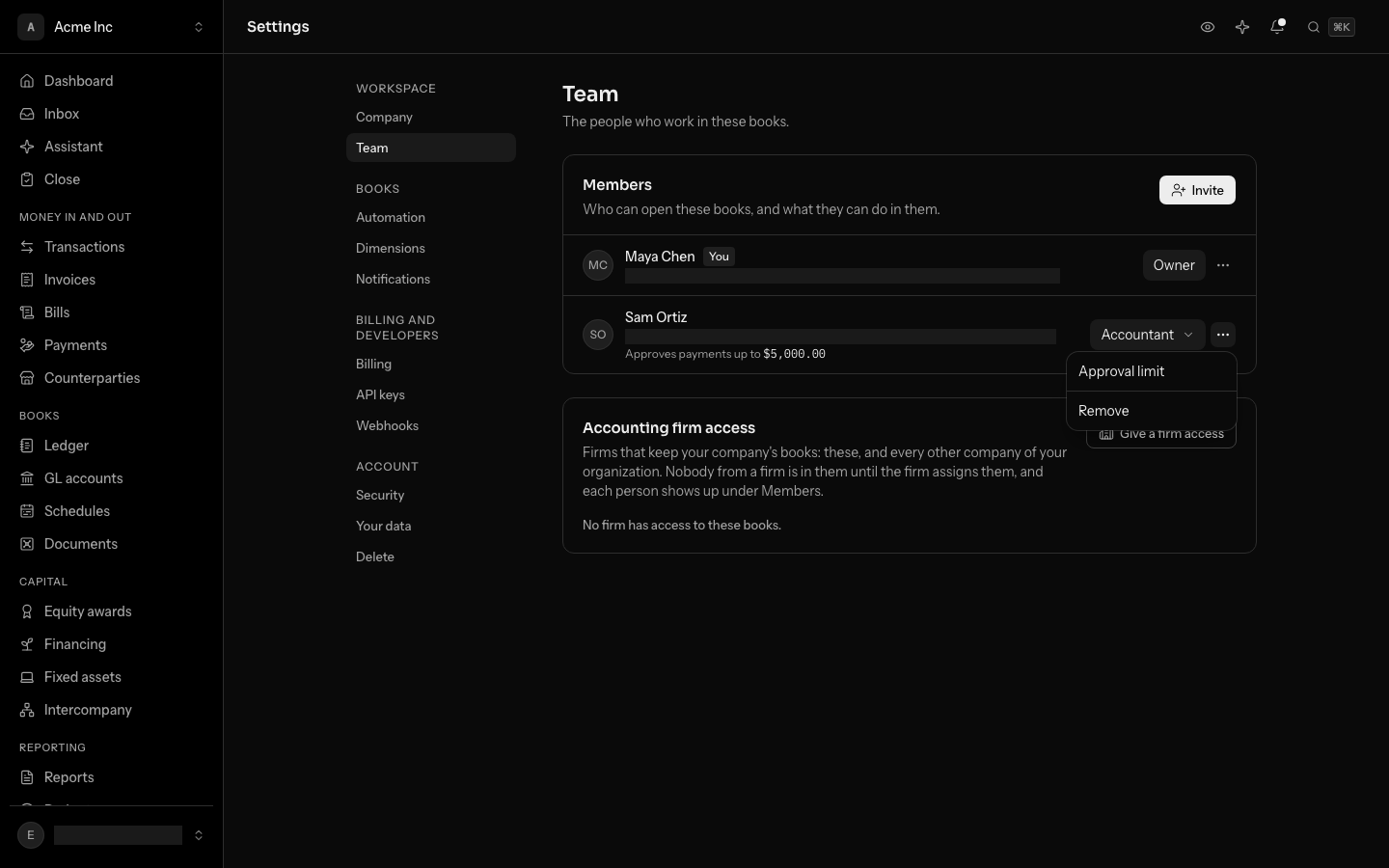Screen dimensions: 1389x868
Task: Open Intercompany in sidebar
Action: [111, 710]
